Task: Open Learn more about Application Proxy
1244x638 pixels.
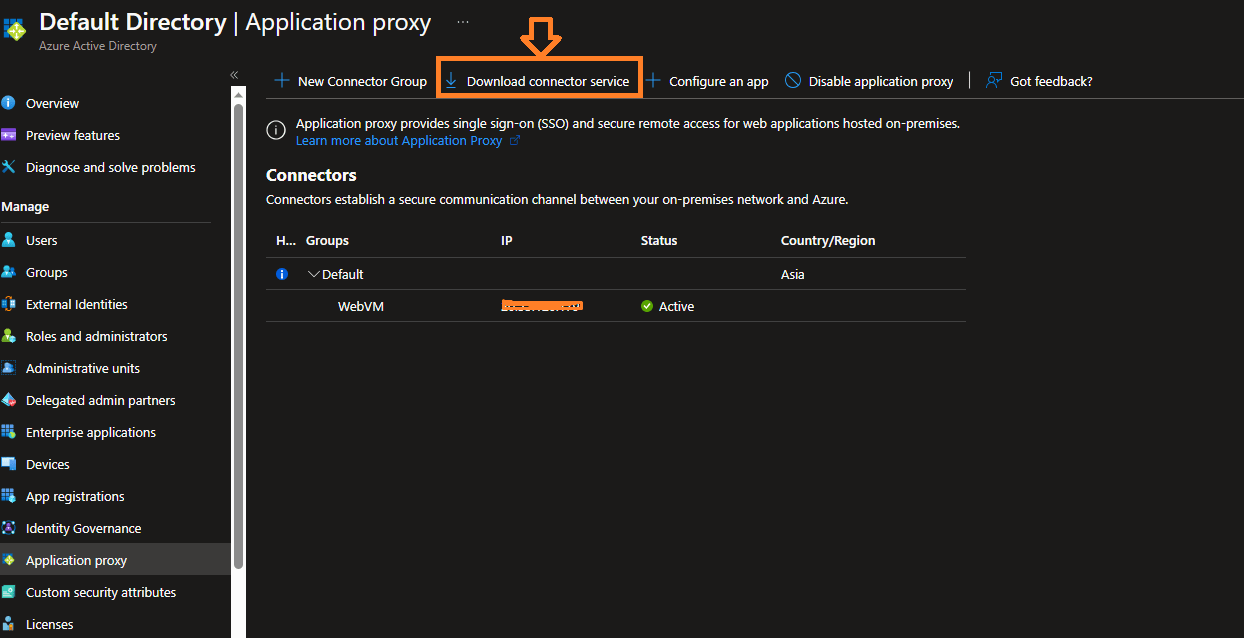Action: pyautogui.click(x=400, y=140)
